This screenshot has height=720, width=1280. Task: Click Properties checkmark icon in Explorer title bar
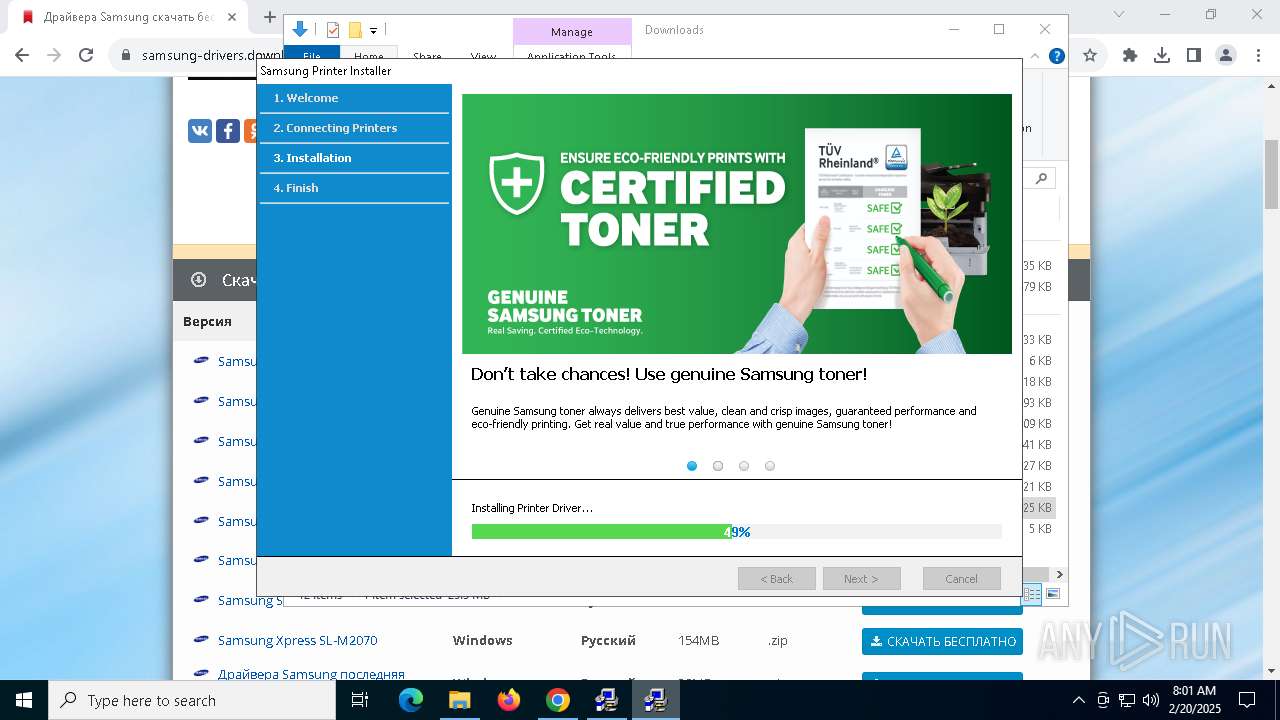(333, 30)
